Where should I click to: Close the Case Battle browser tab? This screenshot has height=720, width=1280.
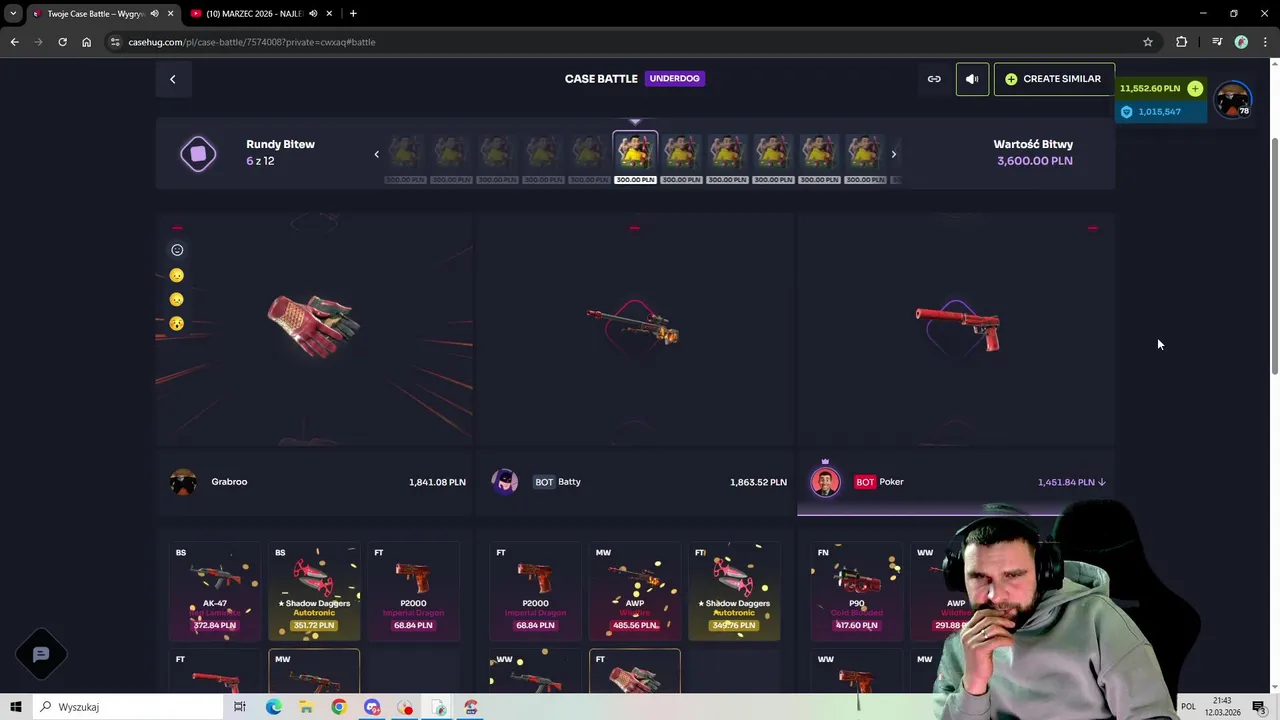170,14
